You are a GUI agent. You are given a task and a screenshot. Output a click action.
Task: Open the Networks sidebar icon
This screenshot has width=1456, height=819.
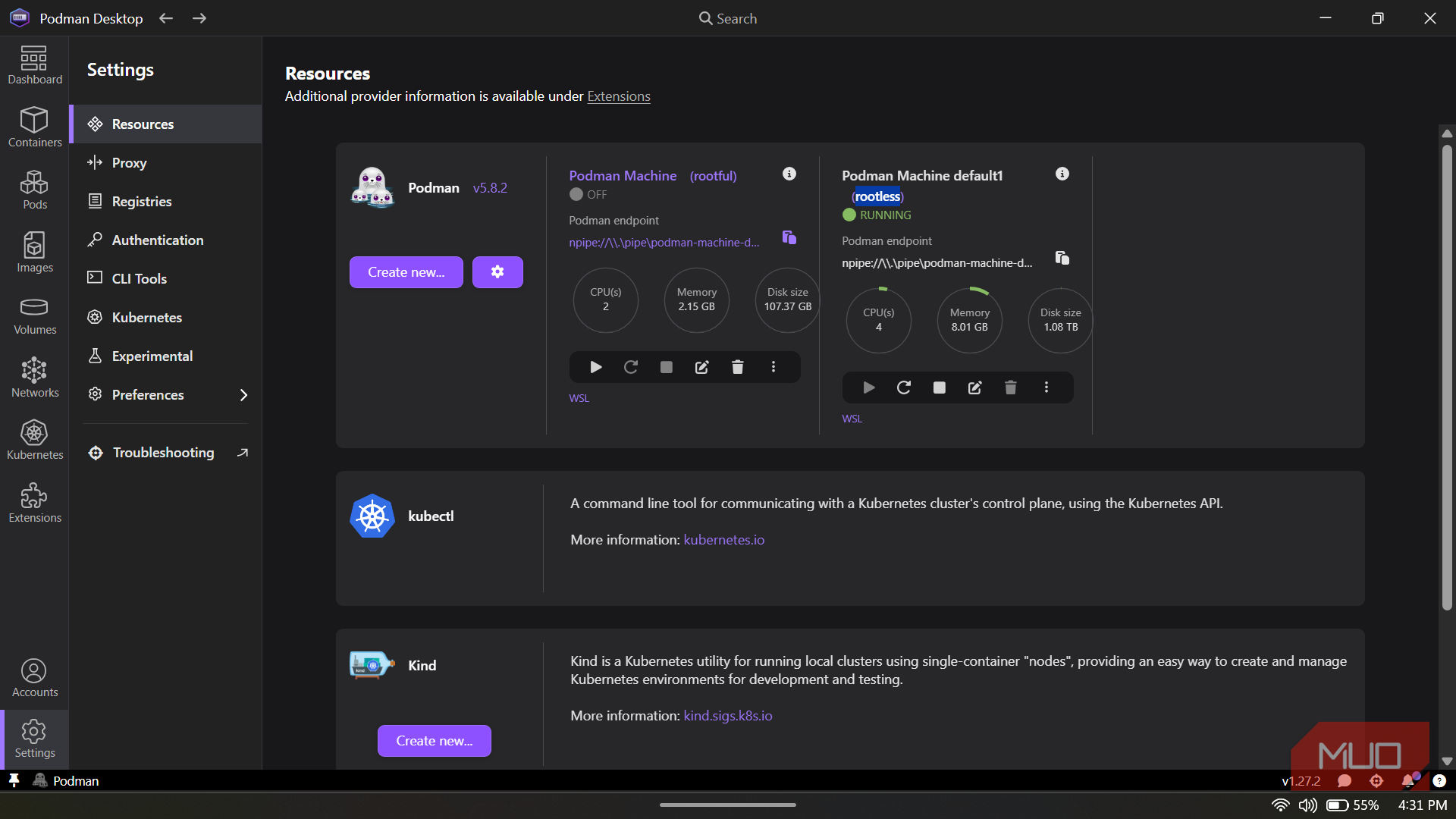tap(35, 378)
